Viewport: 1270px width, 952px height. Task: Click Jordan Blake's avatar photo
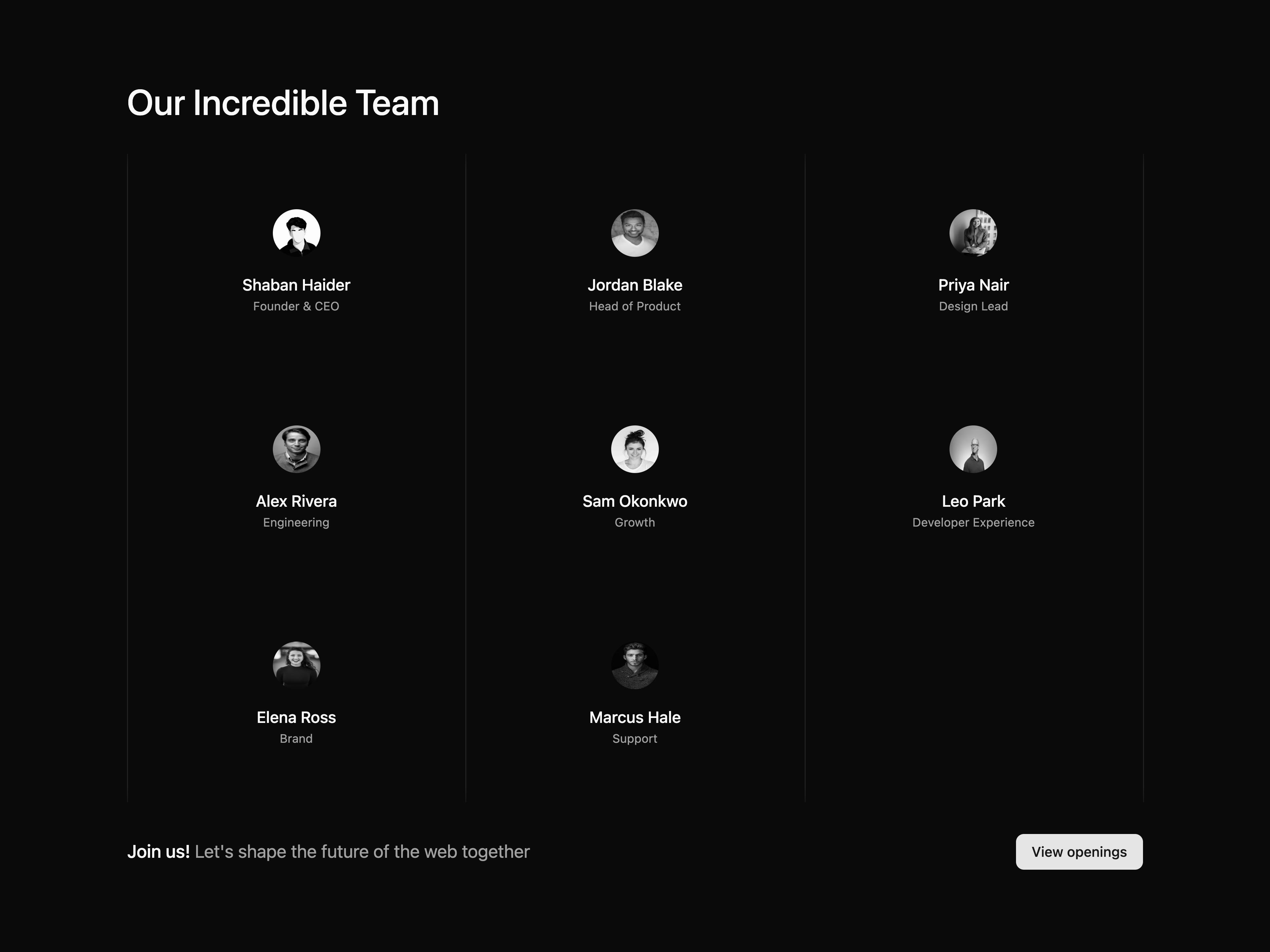coord(634,233)
